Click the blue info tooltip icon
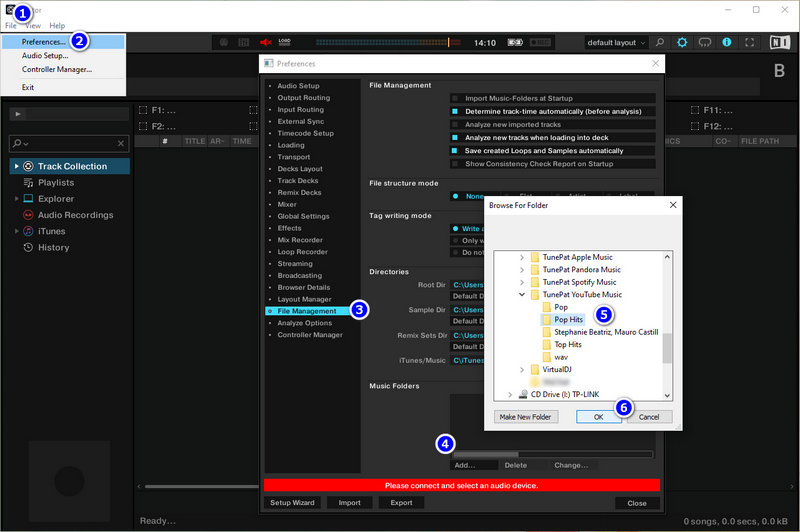 click(727, 42)
